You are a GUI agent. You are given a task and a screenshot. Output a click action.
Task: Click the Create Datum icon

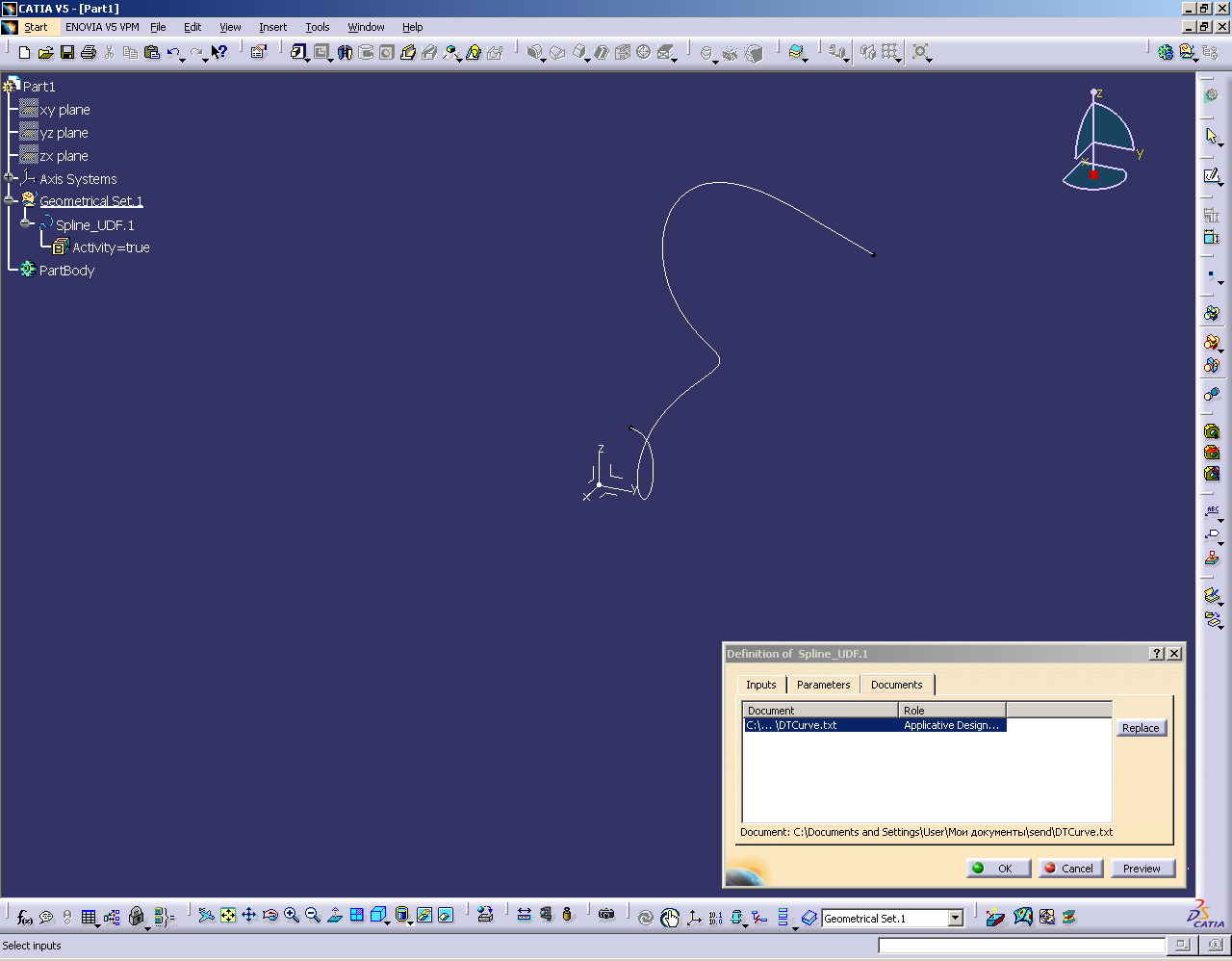(x=759, y=919)
